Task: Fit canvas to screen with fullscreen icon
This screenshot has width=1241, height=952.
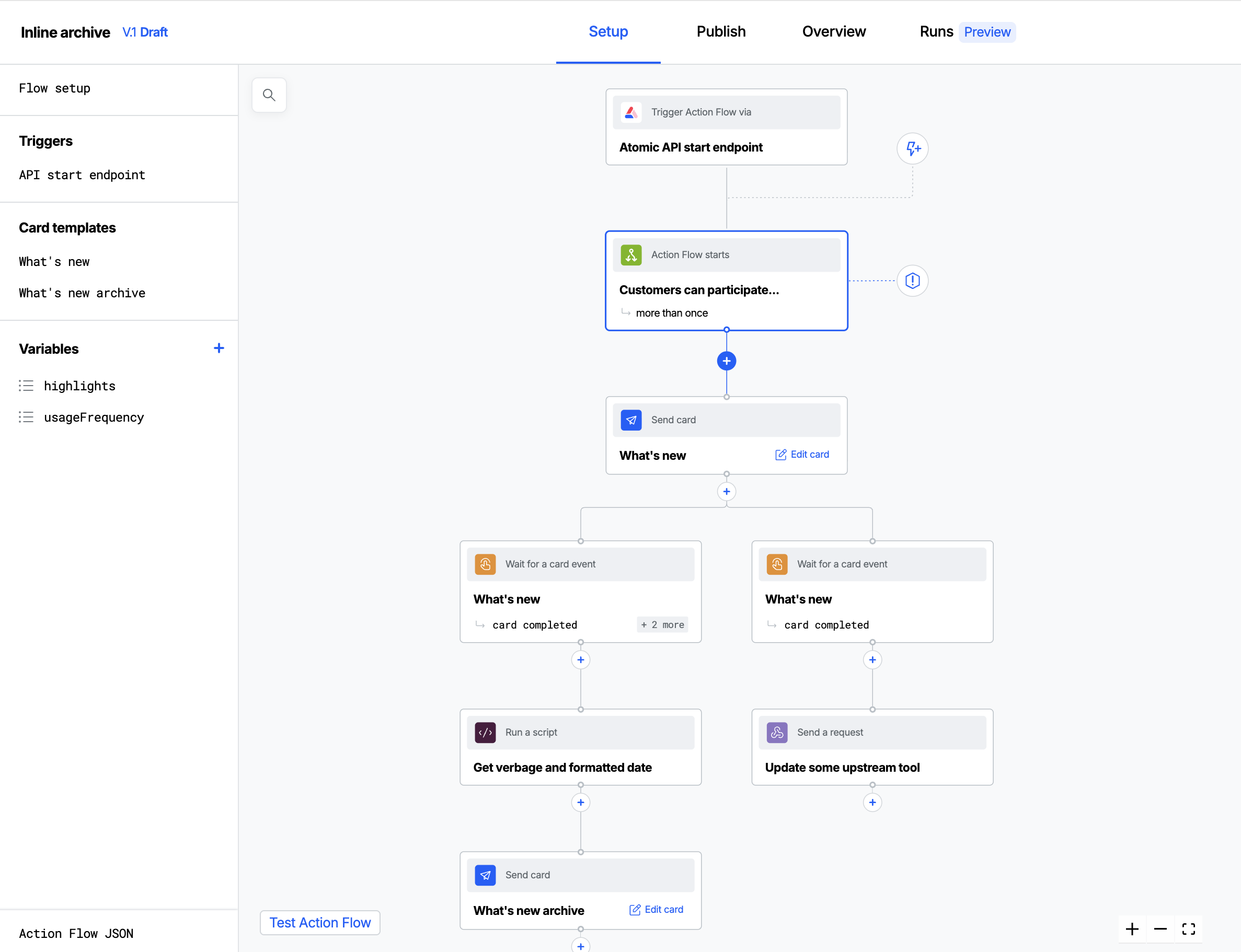Action: coord(1188,930)
